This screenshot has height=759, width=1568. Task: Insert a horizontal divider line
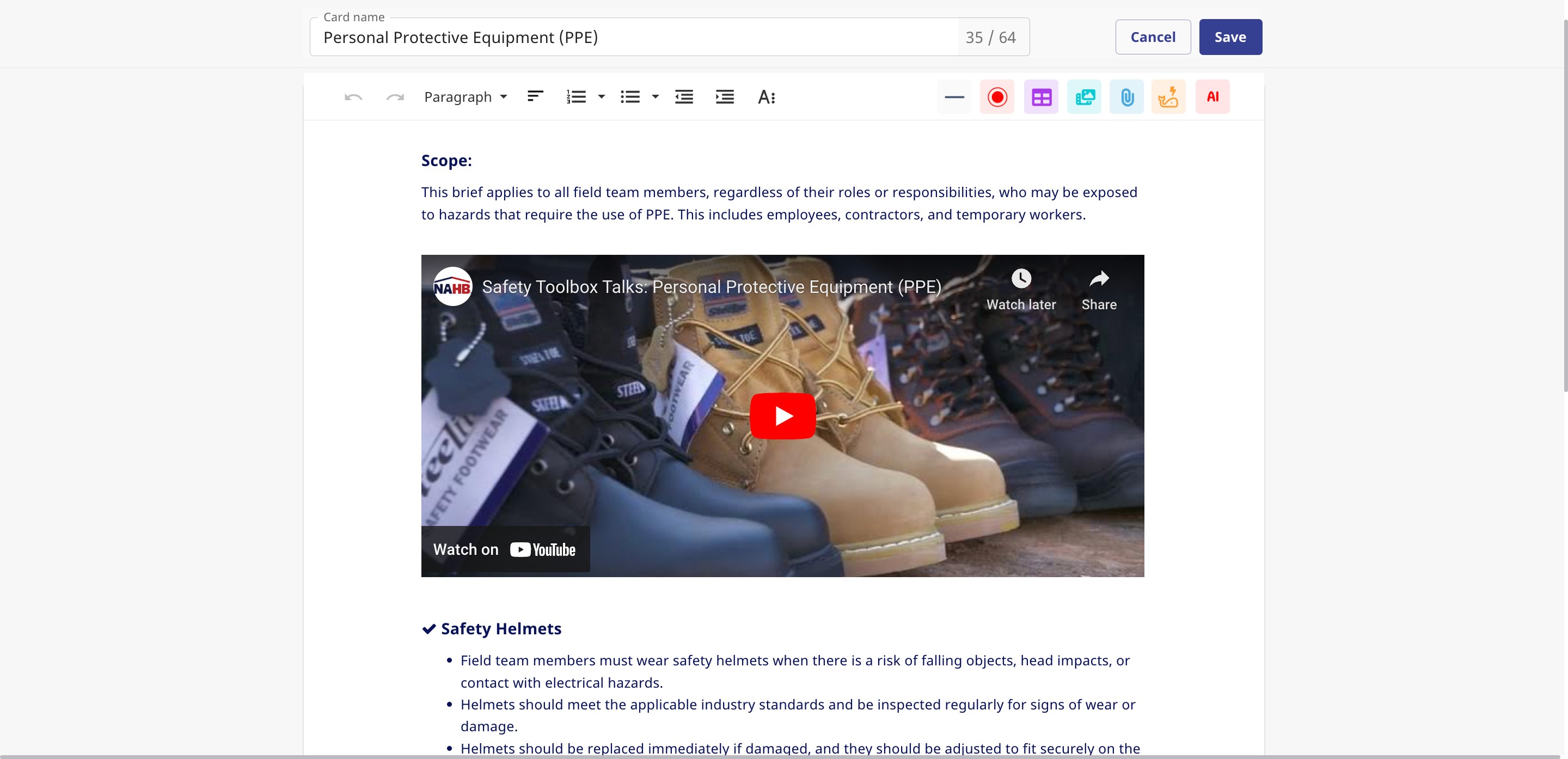click(954, 97)
